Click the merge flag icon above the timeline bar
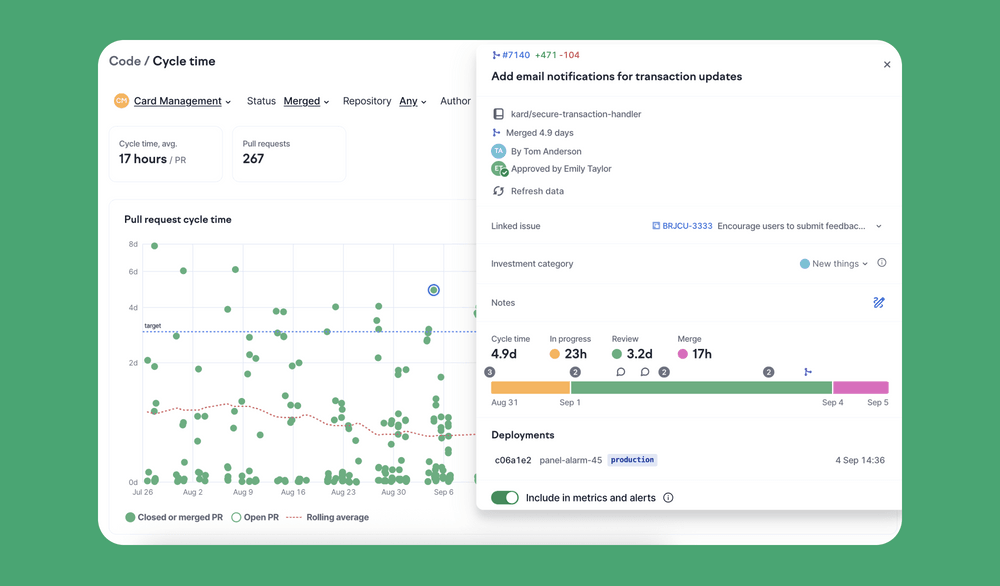 (x=808, y=371)
